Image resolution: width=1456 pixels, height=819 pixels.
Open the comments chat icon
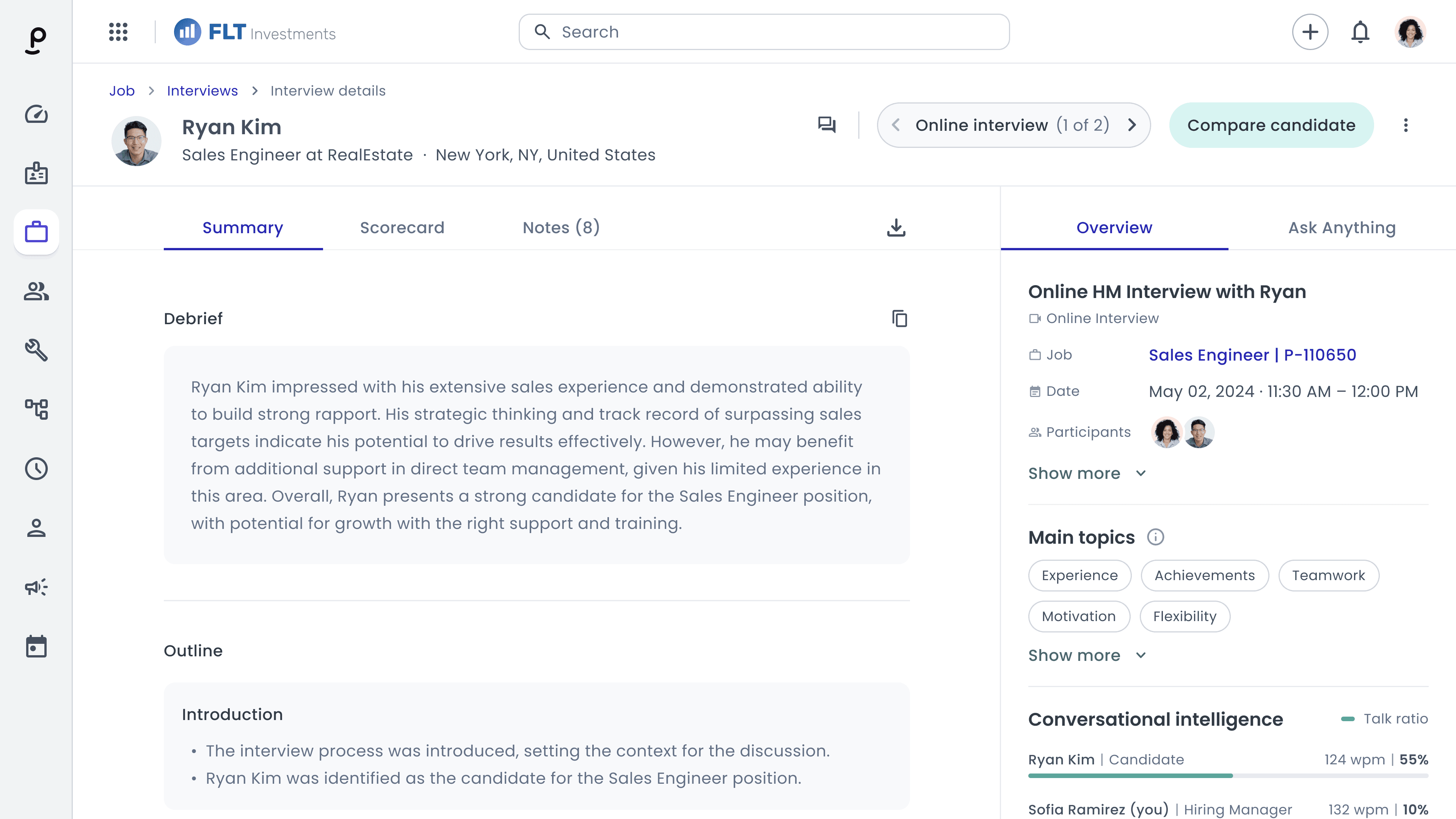[x=826, y=125]
